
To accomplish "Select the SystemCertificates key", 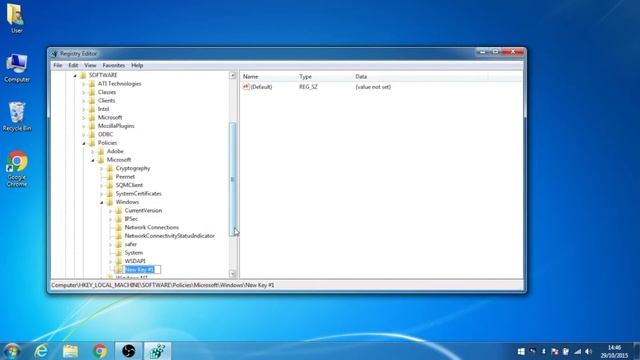I will [x=138, y=193].
